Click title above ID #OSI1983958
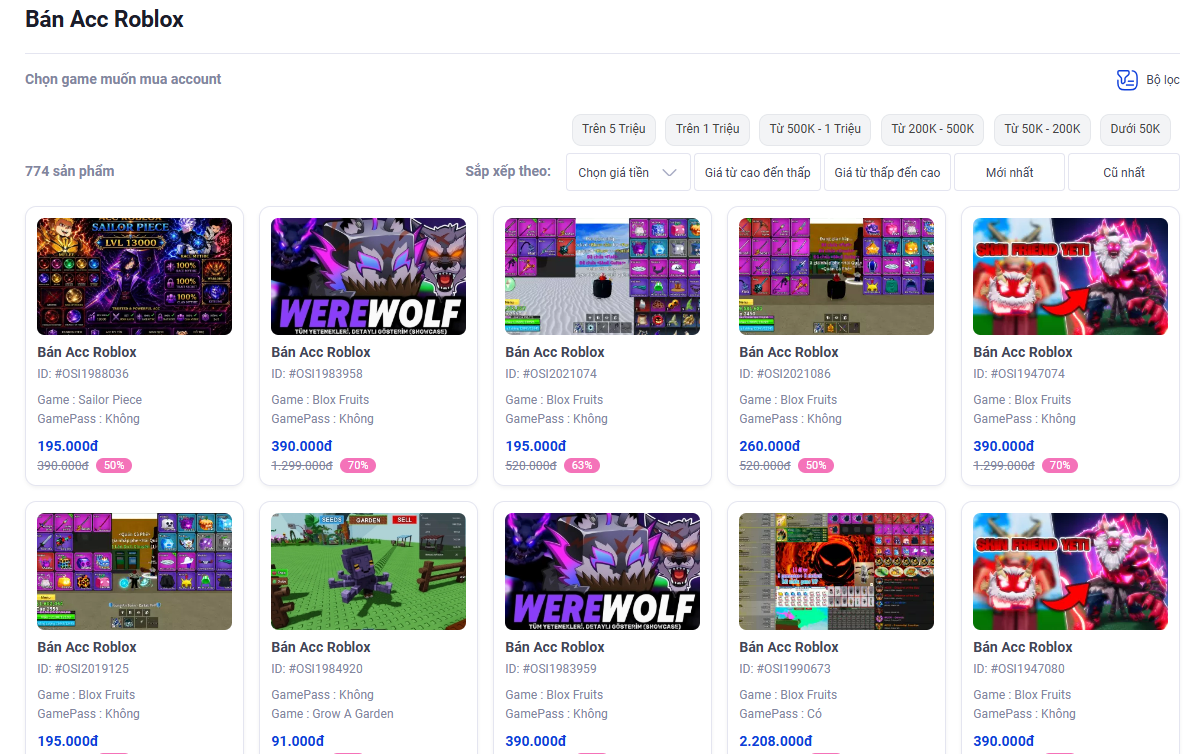Viewport: 1192px width, 754px height. point(321,352)
